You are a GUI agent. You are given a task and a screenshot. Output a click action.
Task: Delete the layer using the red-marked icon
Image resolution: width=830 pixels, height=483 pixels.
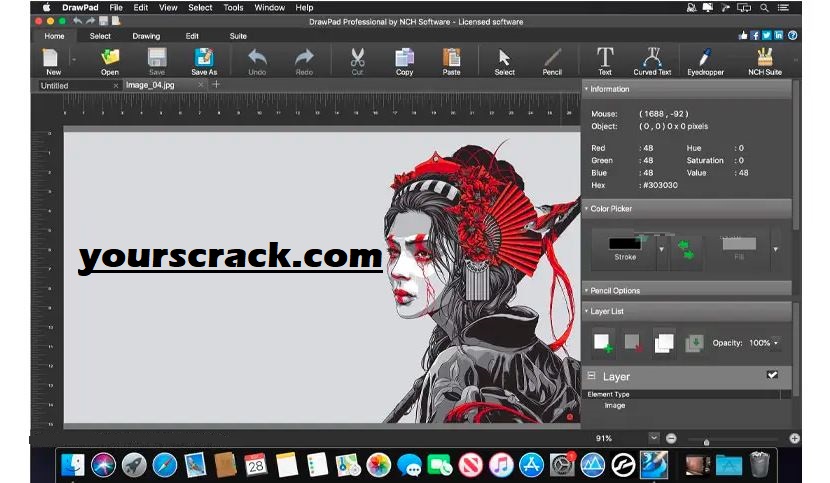tap(633, 343)
